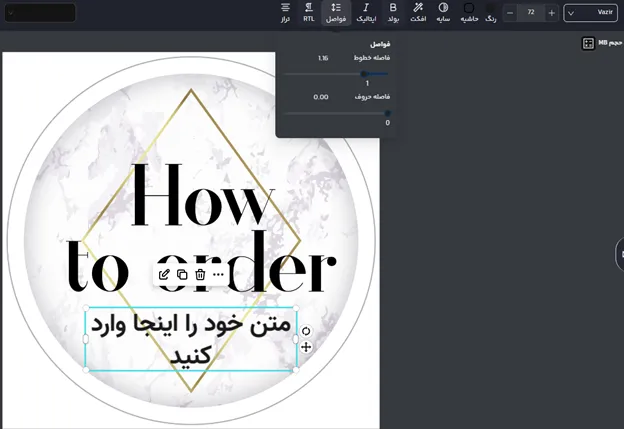Click the move handle of text box
The width and height of the screenshot is (624, 429).
click(306, 347)
